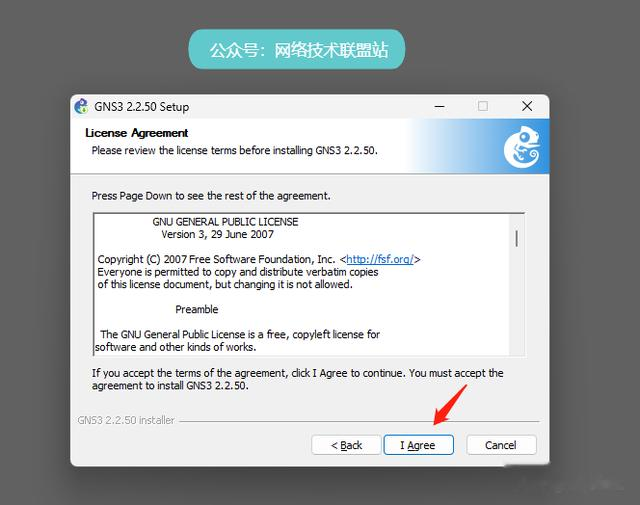
Task: Click the Press Page Down instruction text
Action: tap(211, 196)
